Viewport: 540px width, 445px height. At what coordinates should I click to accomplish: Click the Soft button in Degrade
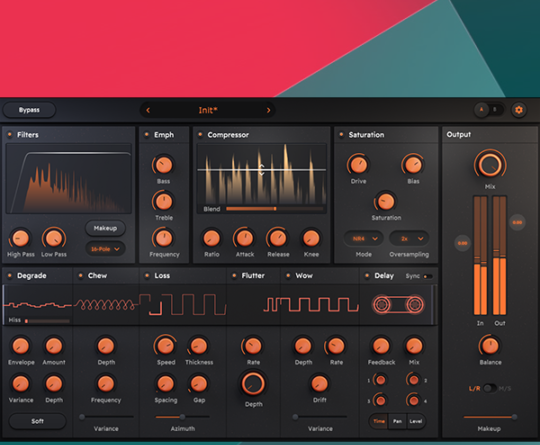[x=37, y=421]
